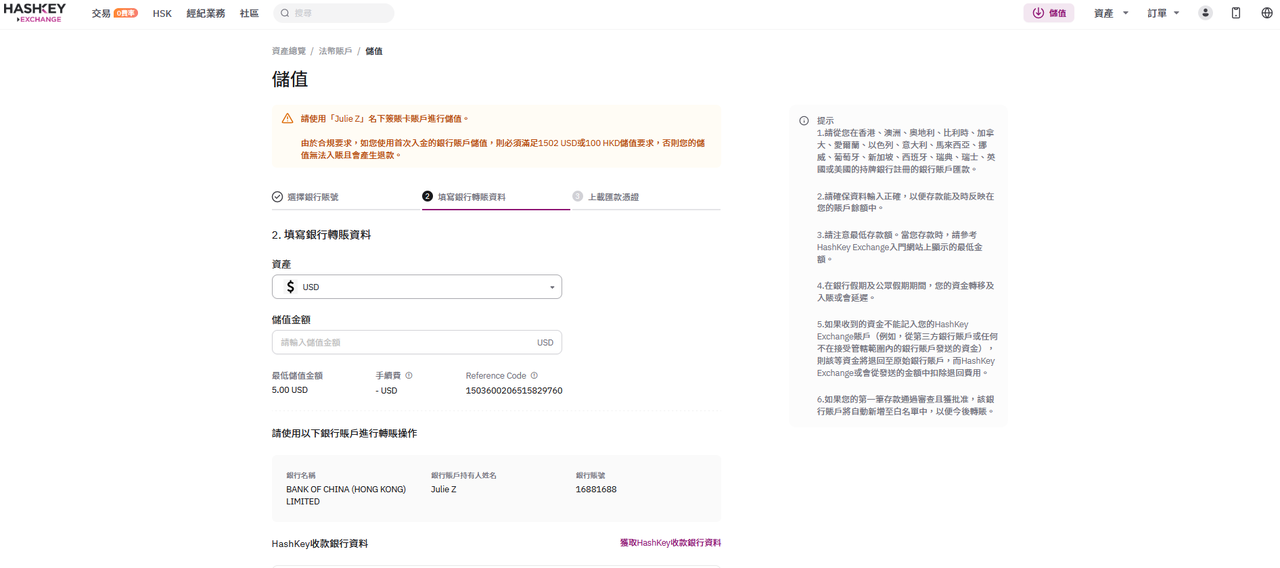Image resolution: width=1280 pixels, height=568 pixels.
Task: Click the 儲值 button in header
Action: click(1048, 13)
